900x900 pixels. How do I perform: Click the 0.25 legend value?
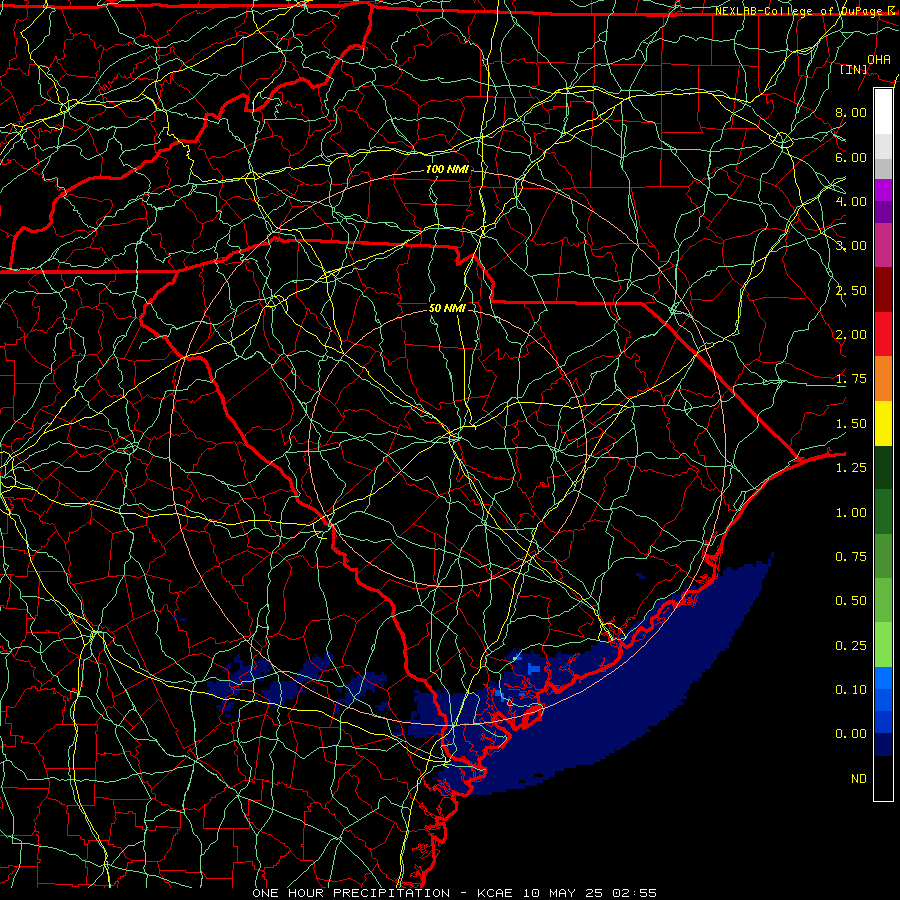[851, 646]
